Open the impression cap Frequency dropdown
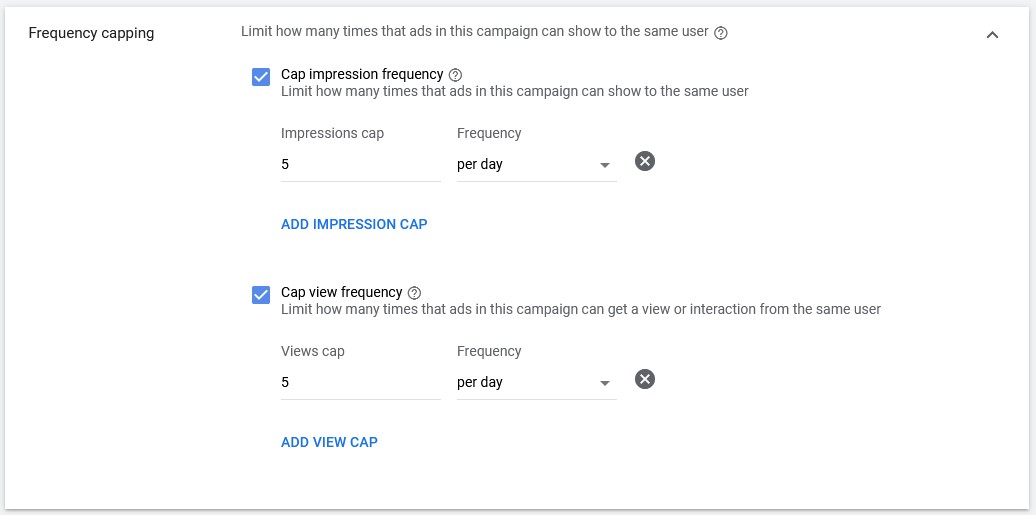 click(536, 164)
